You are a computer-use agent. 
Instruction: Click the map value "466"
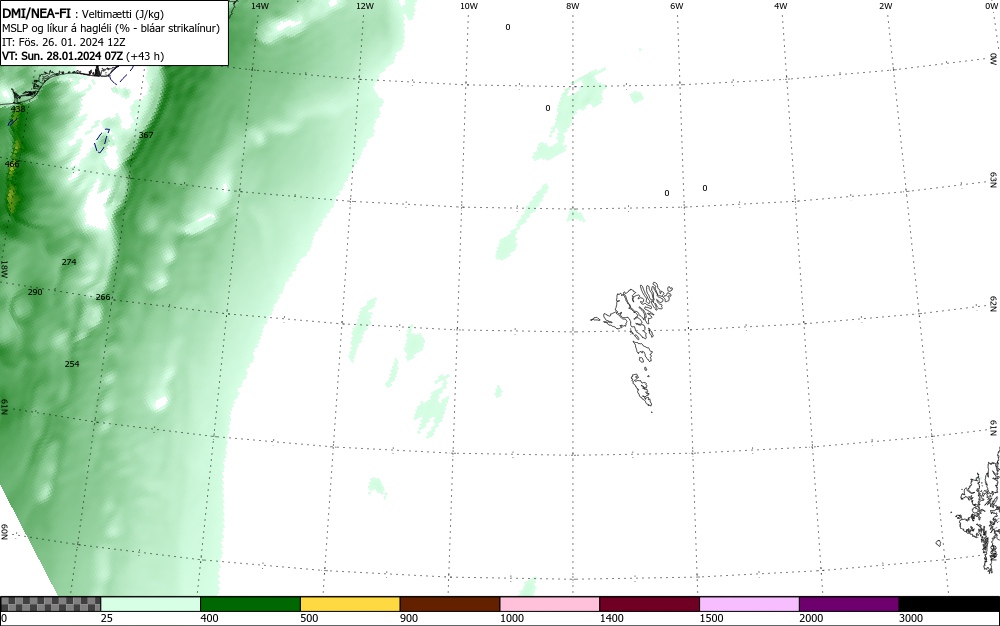(12, 164)
